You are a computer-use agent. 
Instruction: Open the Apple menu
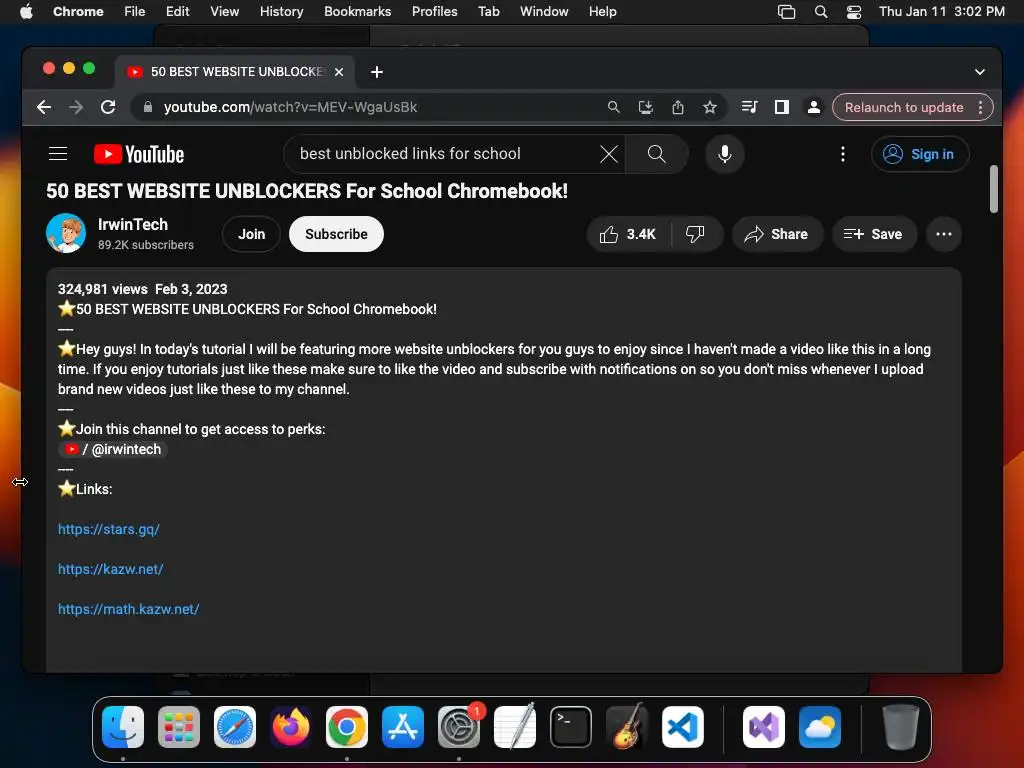click(26, 12)
